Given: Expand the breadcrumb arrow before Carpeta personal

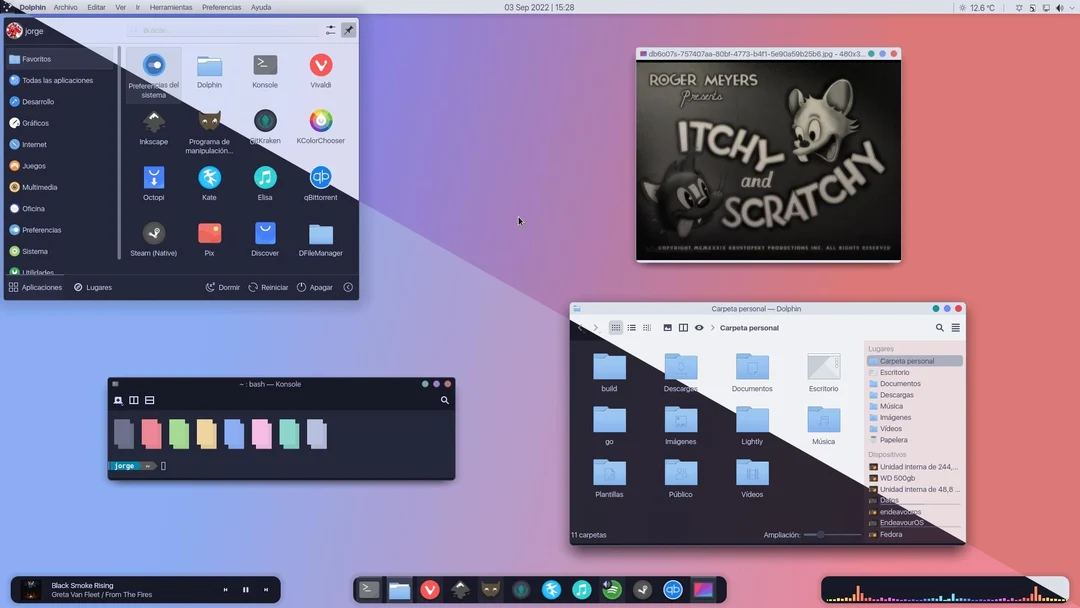Looking at the screenshot, I should (711, 327).
